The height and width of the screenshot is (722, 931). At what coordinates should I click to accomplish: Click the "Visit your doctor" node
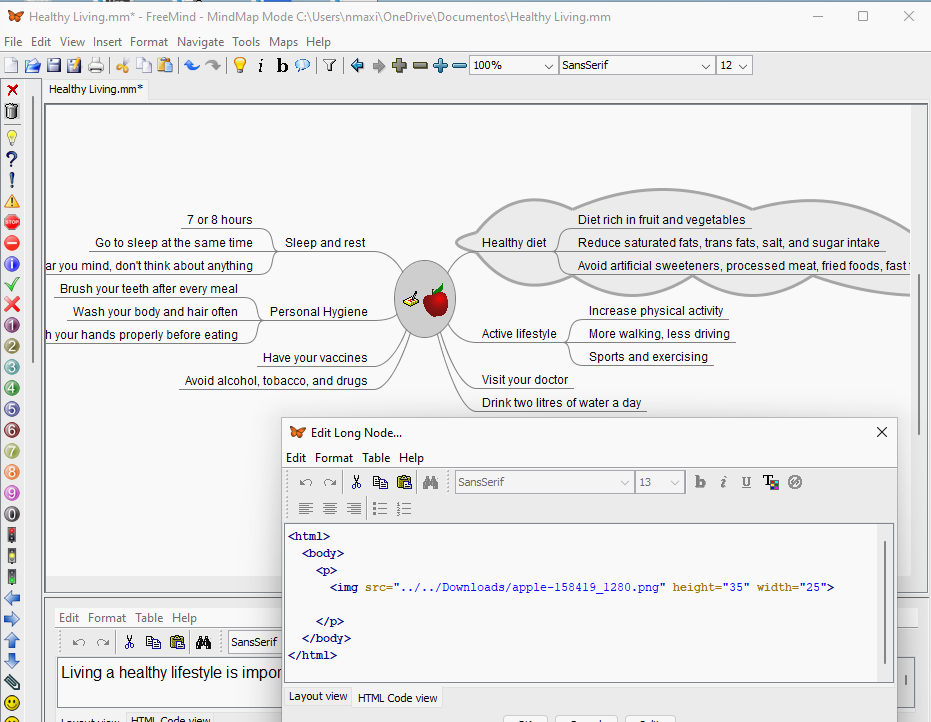pos(524,380)
